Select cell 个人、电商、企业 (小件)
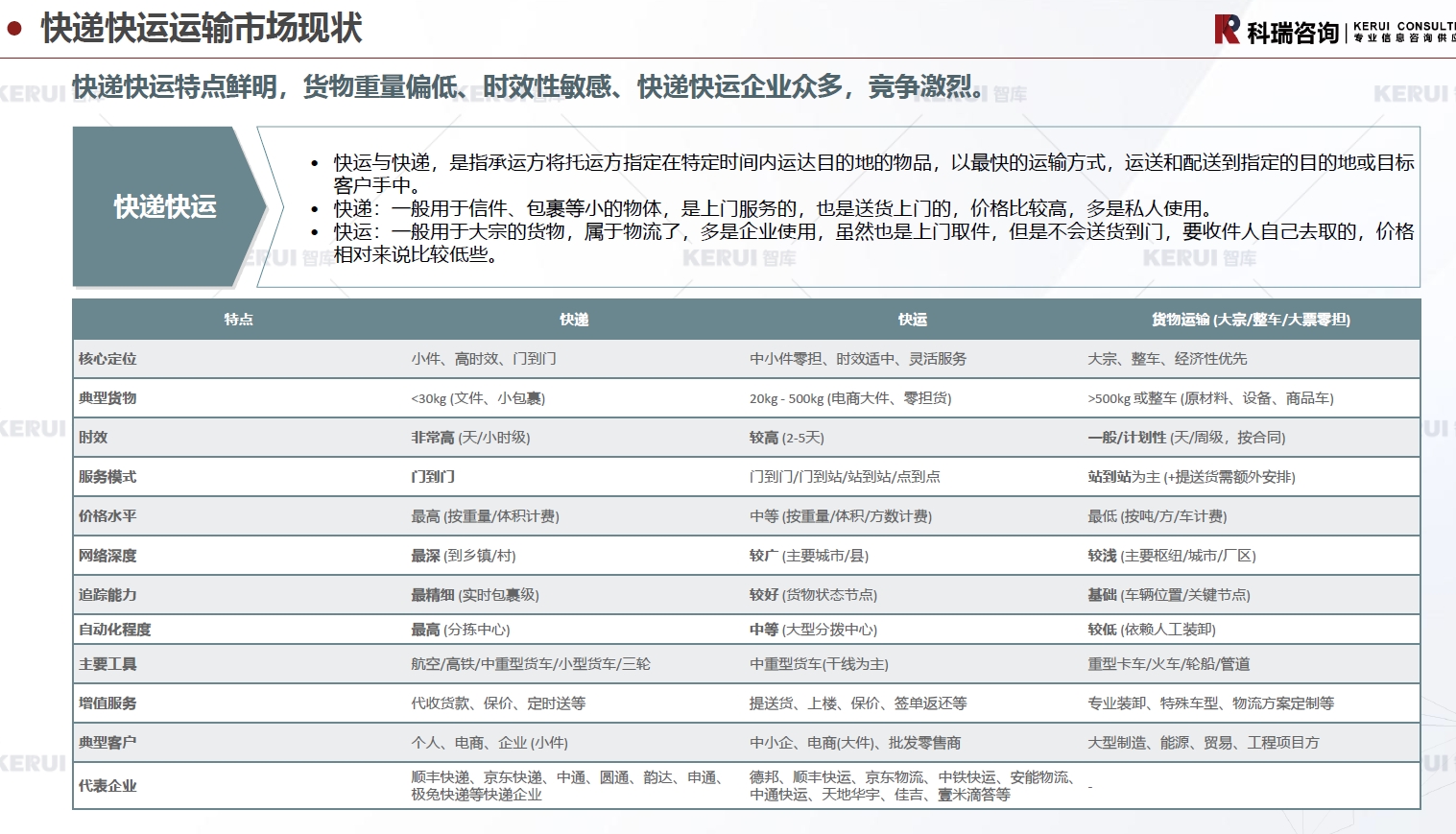 [x=489, y=743]
